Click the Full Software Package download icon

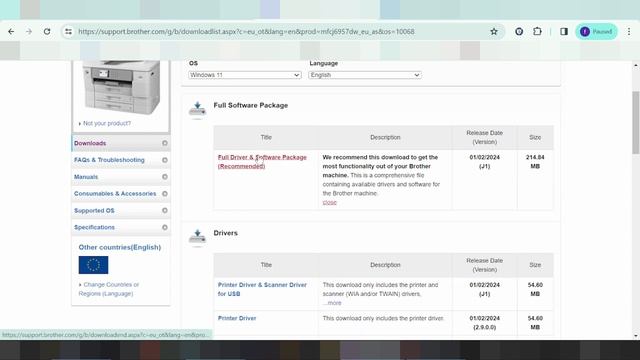197,109
